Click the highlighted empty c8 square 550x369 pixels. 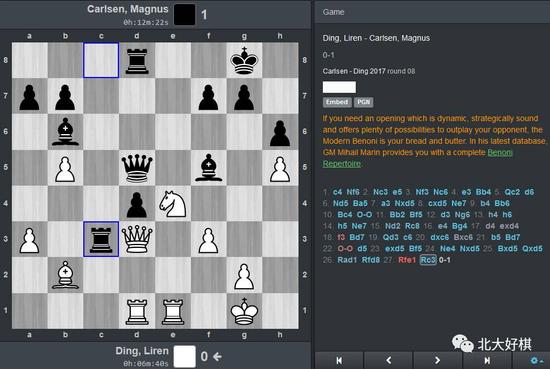(x=101, y=60)
